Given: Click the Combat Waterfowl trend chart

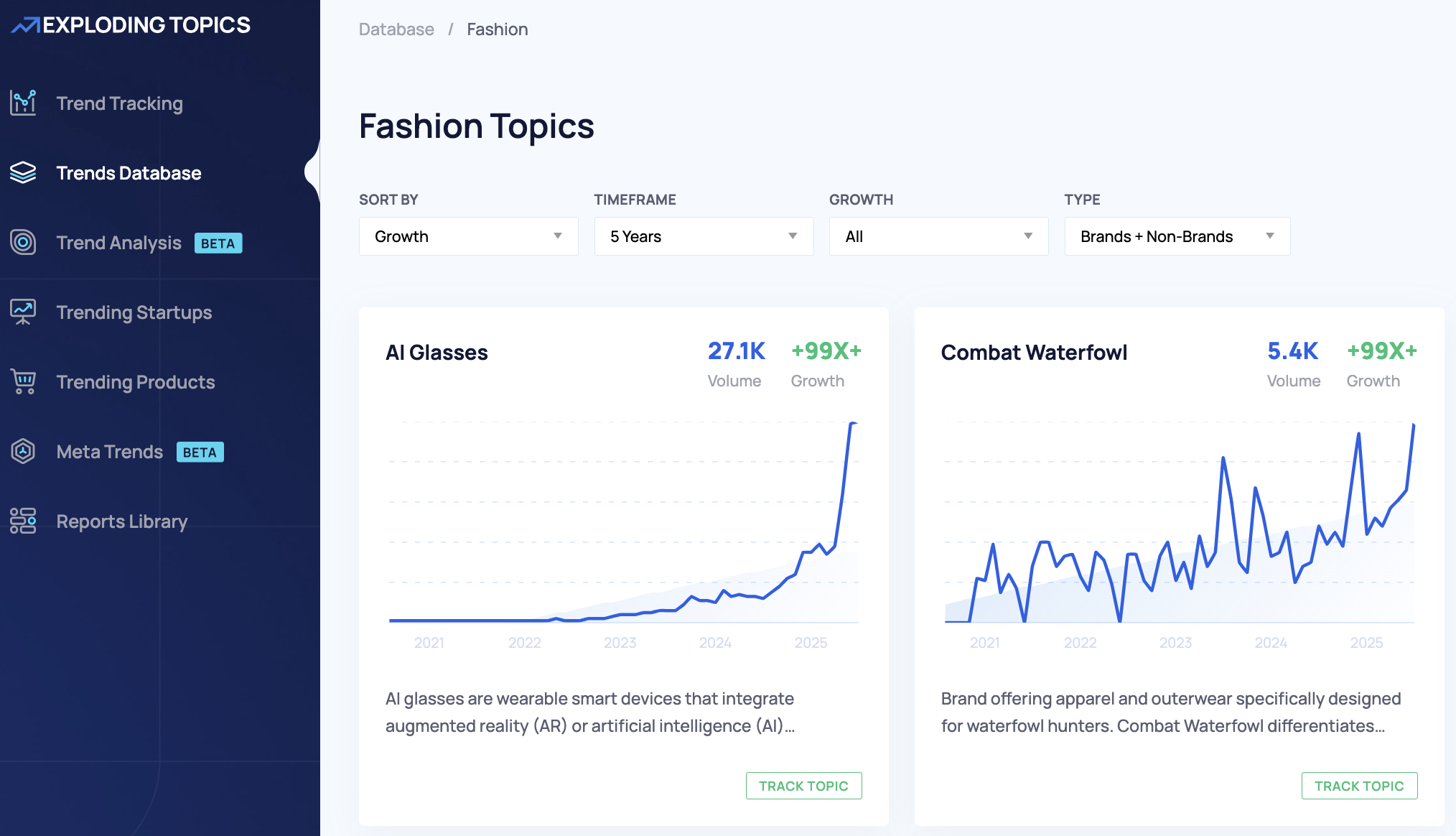Looking at the screenshot, I should point(1179,523).
